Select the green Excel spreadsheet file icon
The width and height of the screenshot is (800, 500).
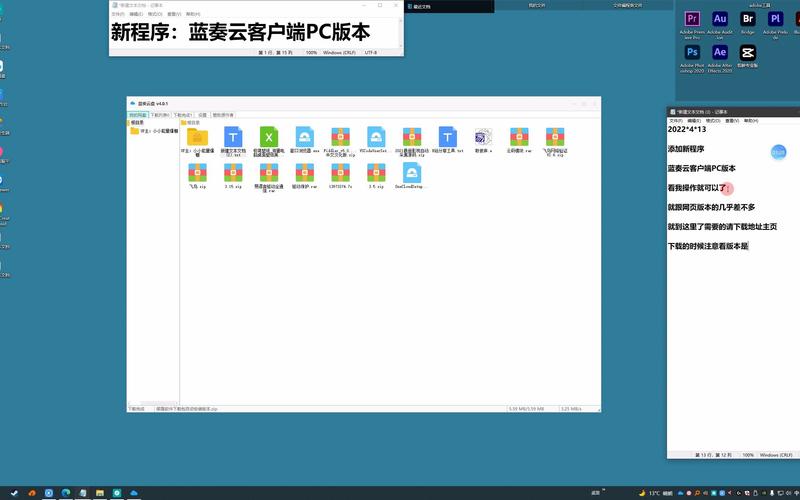(x=269, y=137)
